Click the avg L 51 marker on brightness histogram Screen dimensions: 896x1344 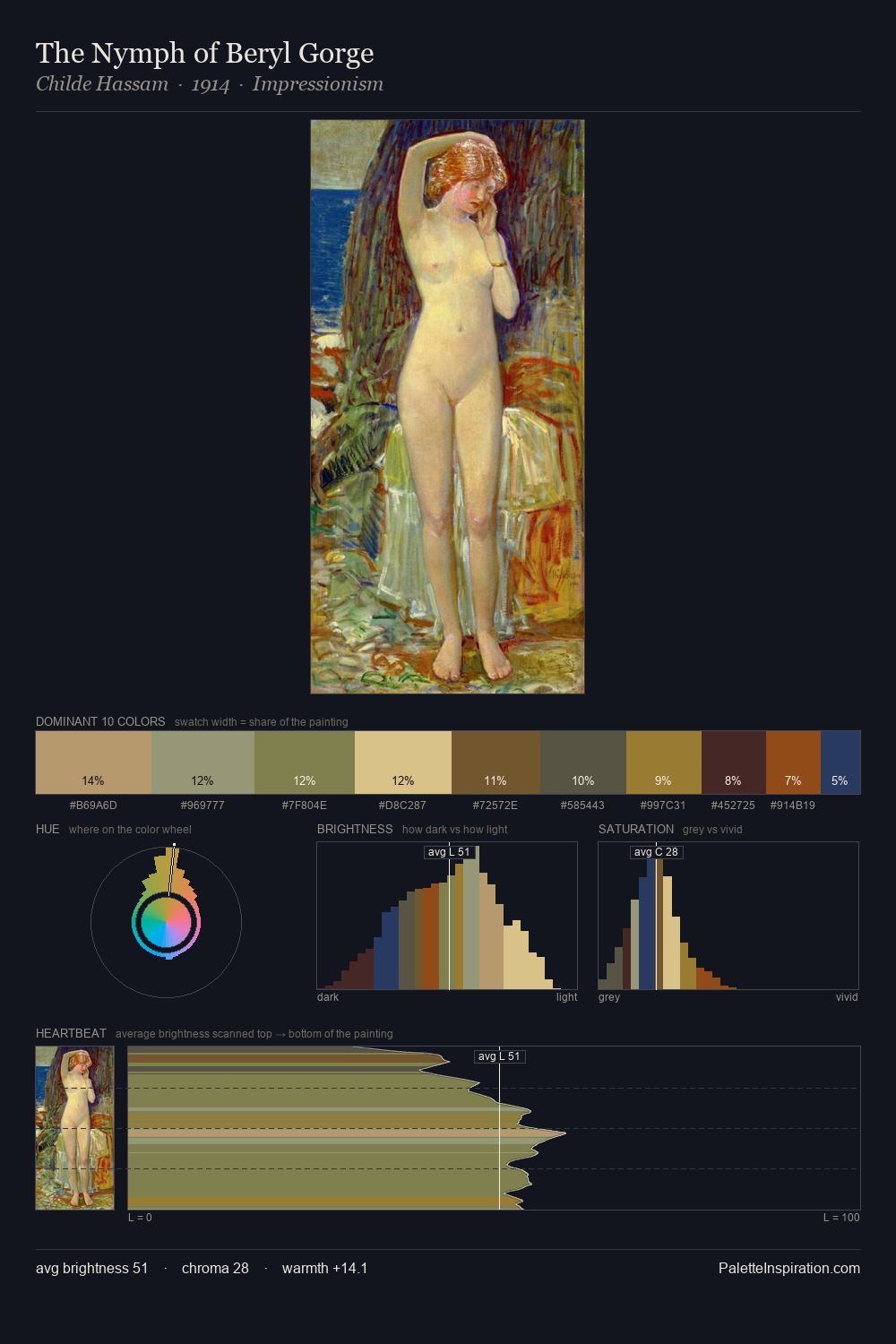point(449,852)
